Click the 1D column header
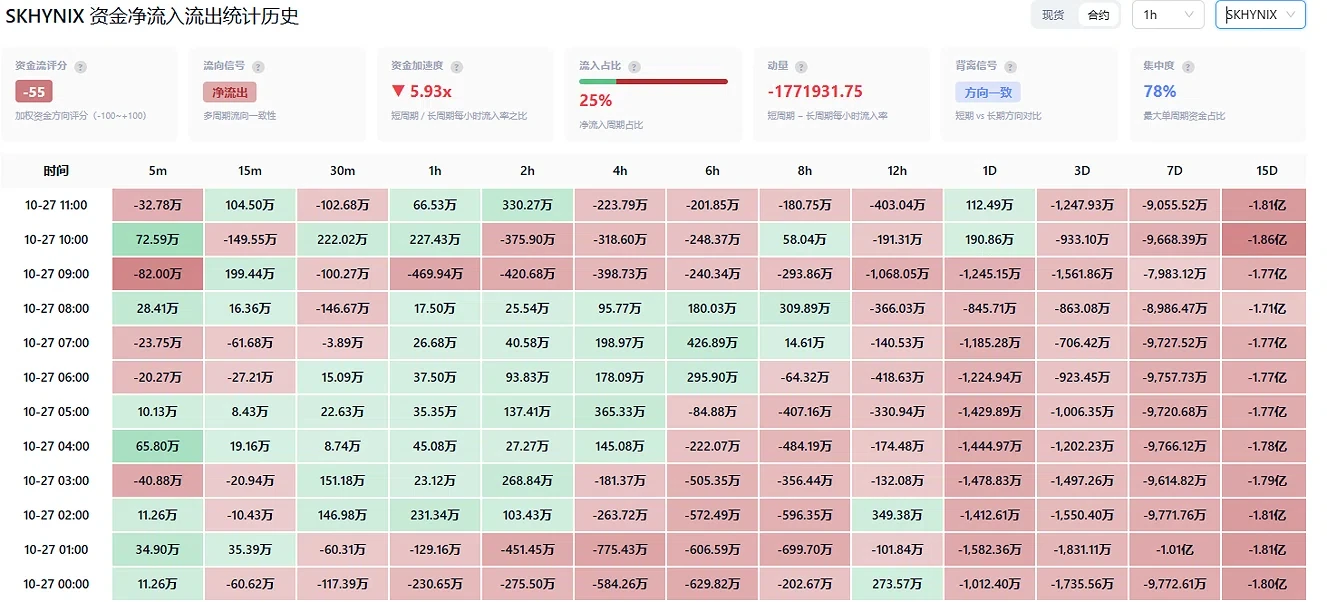 point(989,171)
